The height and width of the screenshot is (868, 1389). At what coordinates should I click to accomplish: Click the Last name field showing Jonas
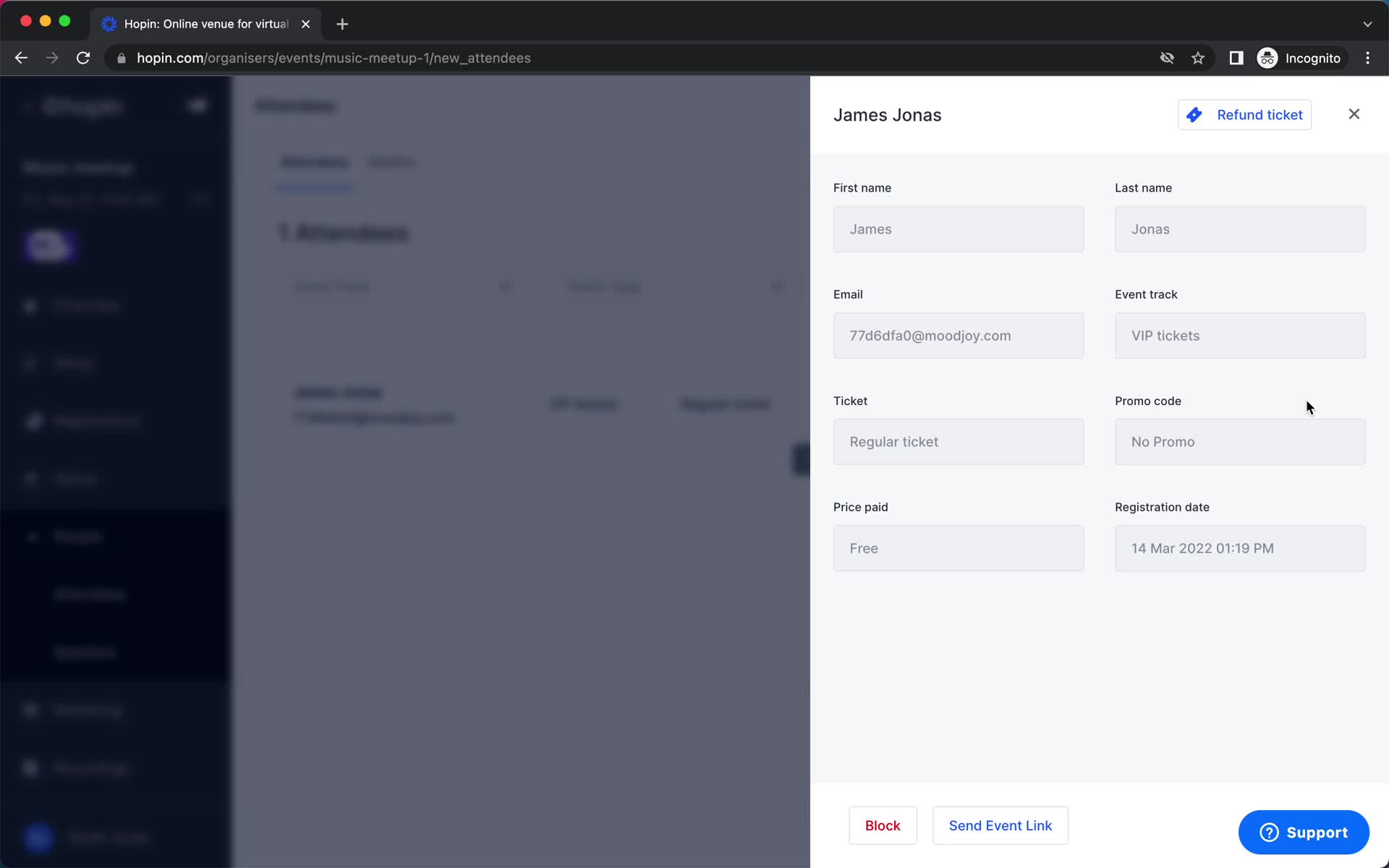1240,229
